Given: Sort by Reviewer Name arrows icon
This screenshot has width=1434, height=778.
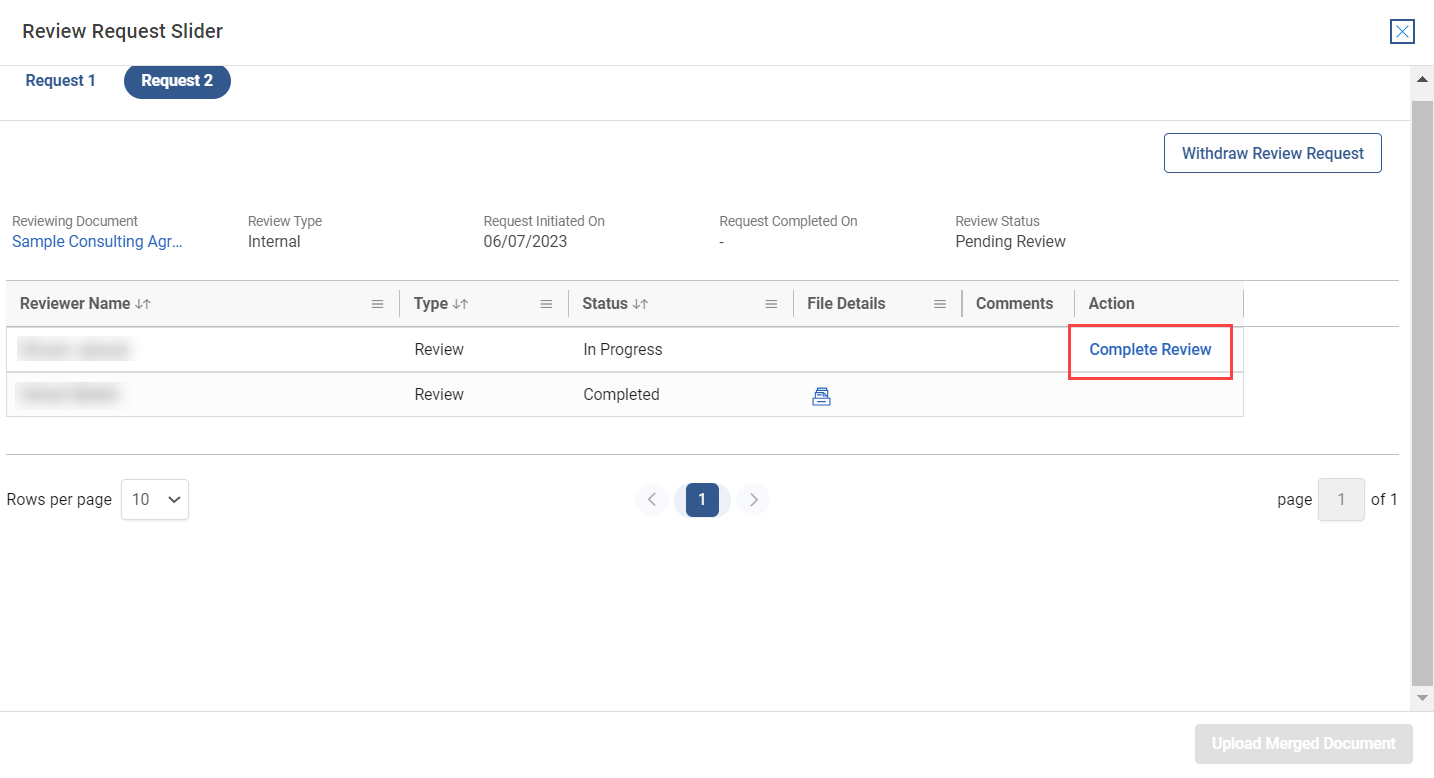Looking at the screenshot, I should click(143, 304).
